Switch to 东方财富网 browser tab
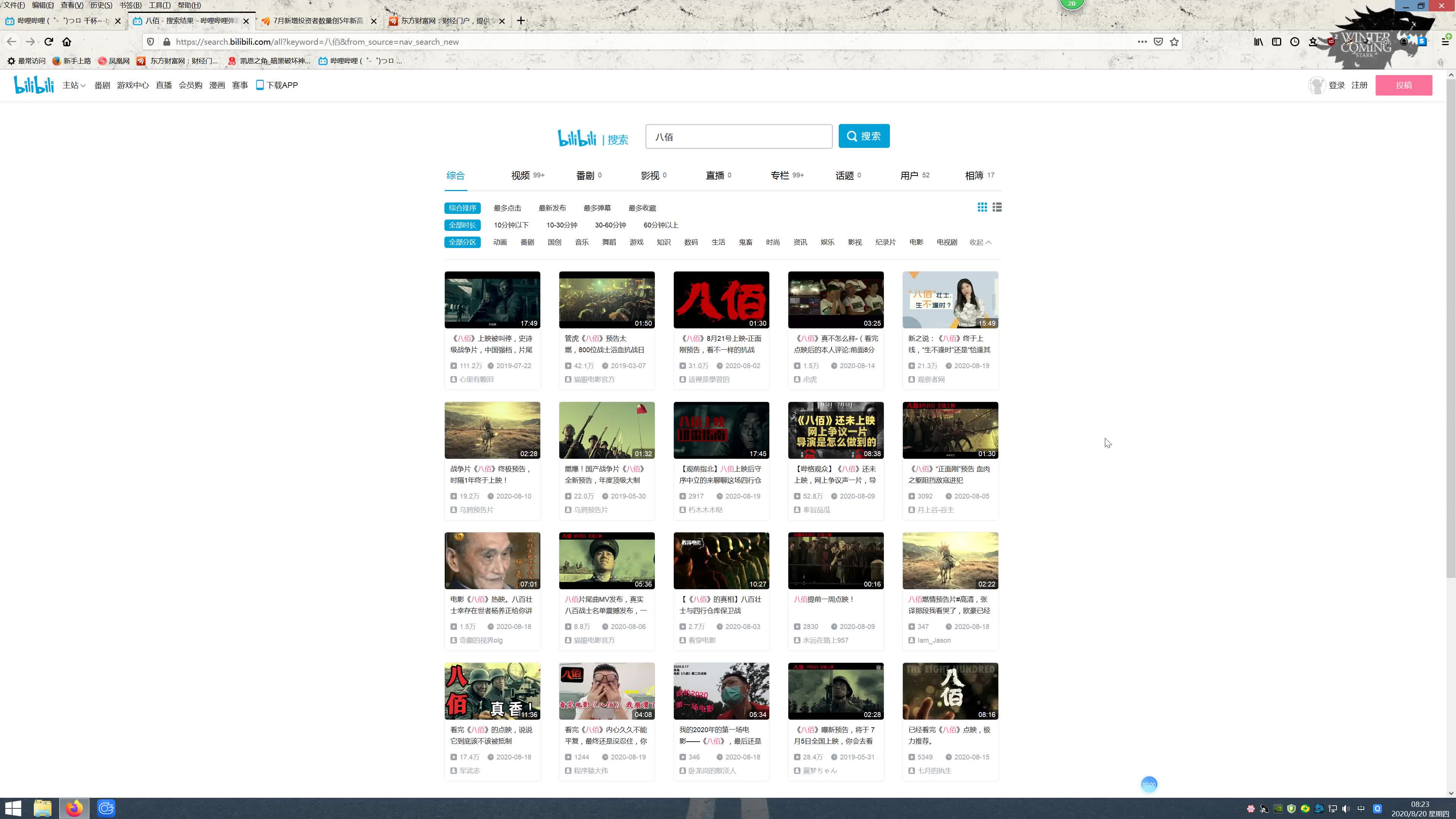Image resolution: width=1456 pixels, height=819 pixels. coord(447,21)
